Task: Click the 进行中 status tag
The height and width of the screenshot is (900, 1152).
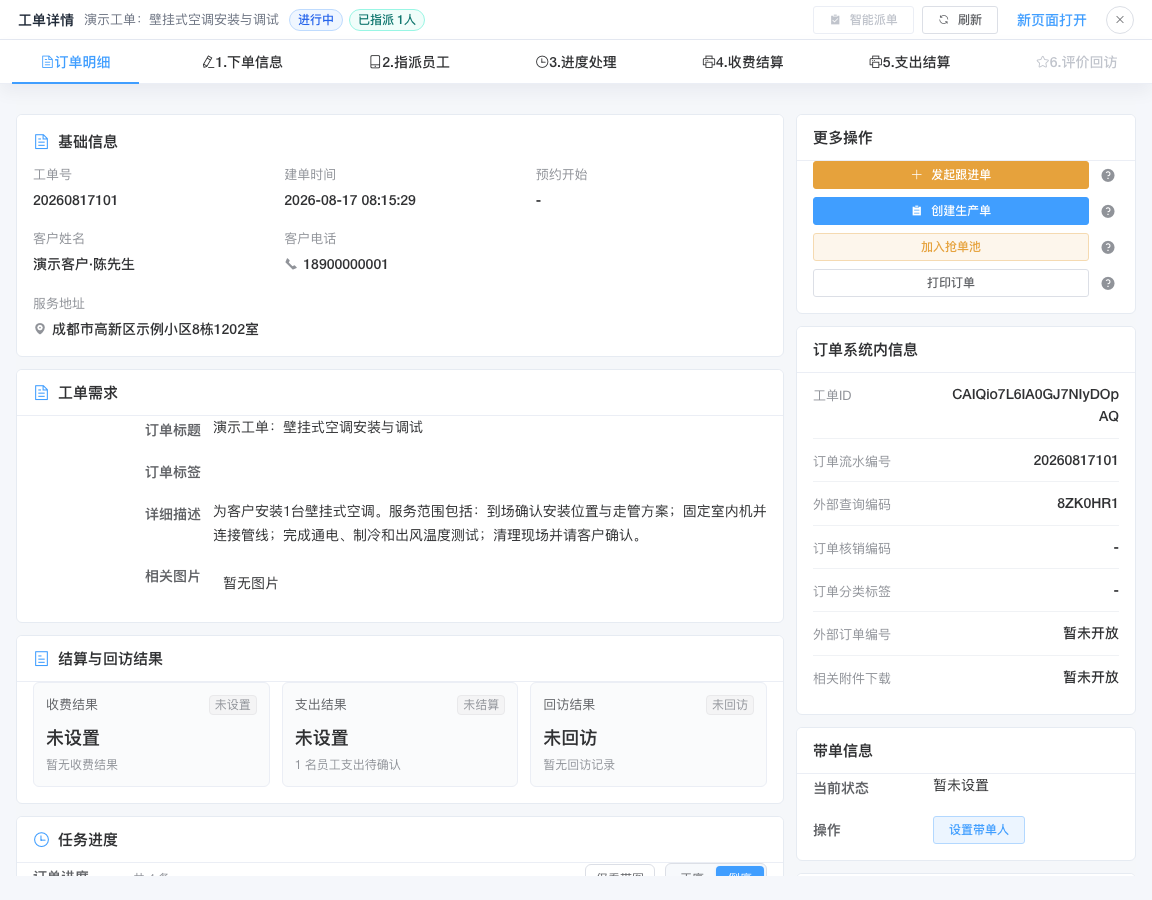Action: (x=316, y=20)
